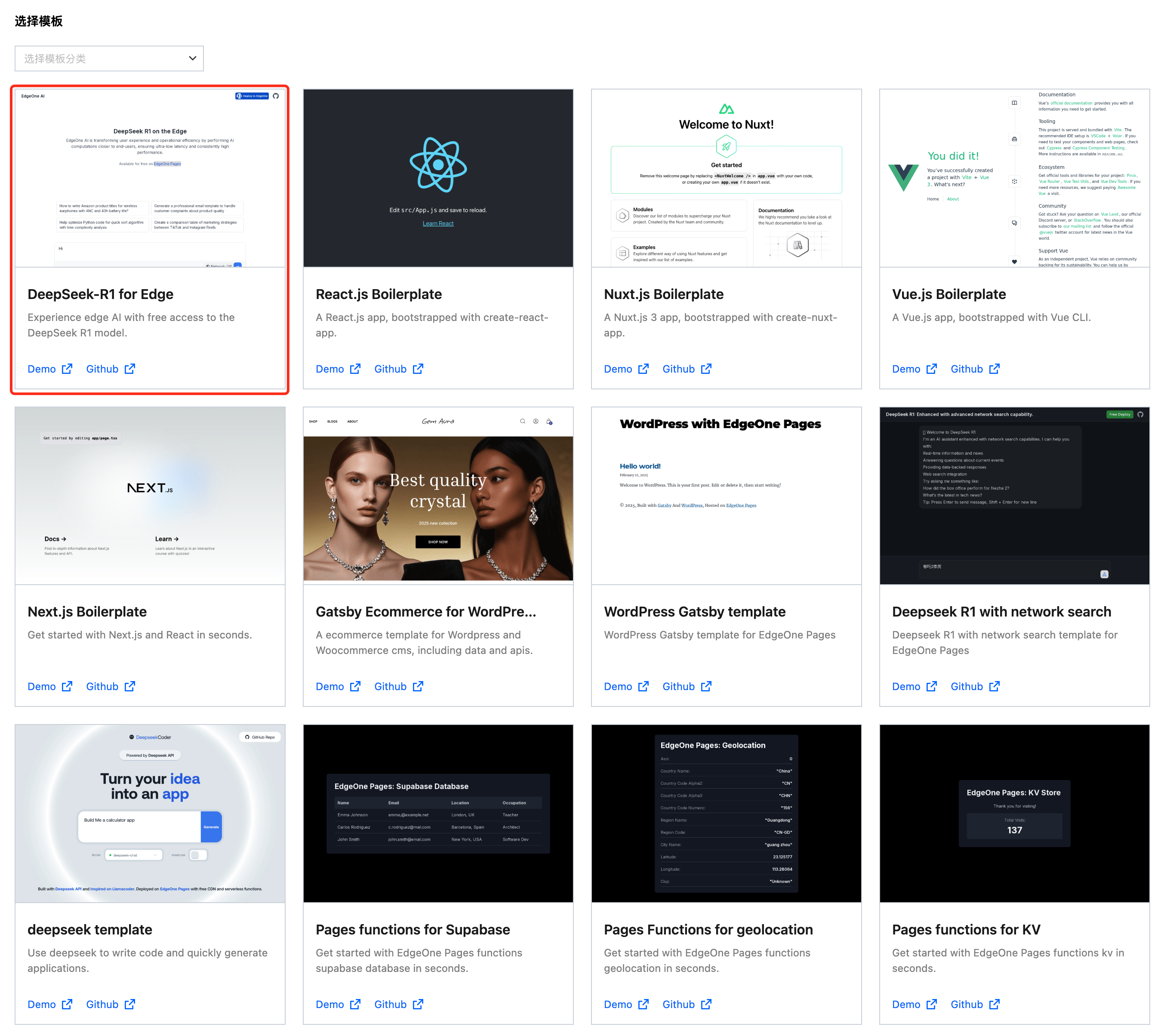1164x1036 pixels.
Task: Open Pages Functions for geolocation Github
Action: click(x=678, y=1004)
